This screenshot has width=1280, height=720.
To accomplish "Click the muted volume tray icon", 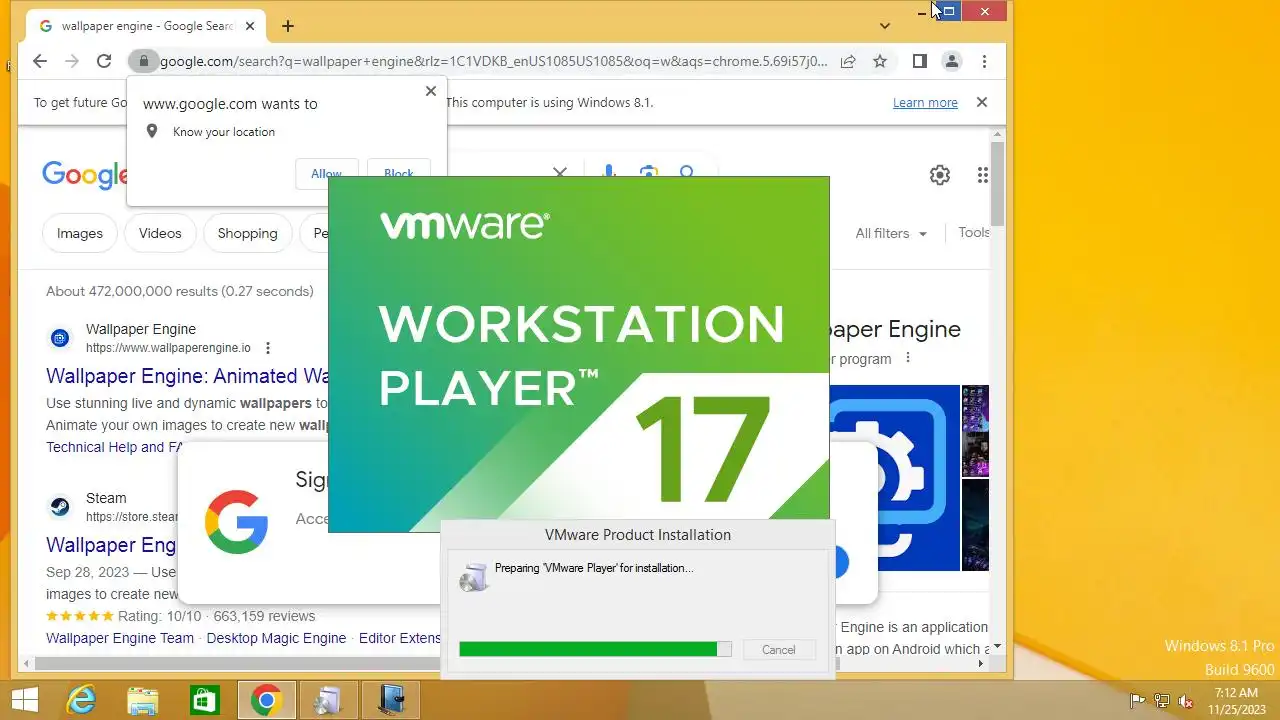I will (x=1186, y=701).
